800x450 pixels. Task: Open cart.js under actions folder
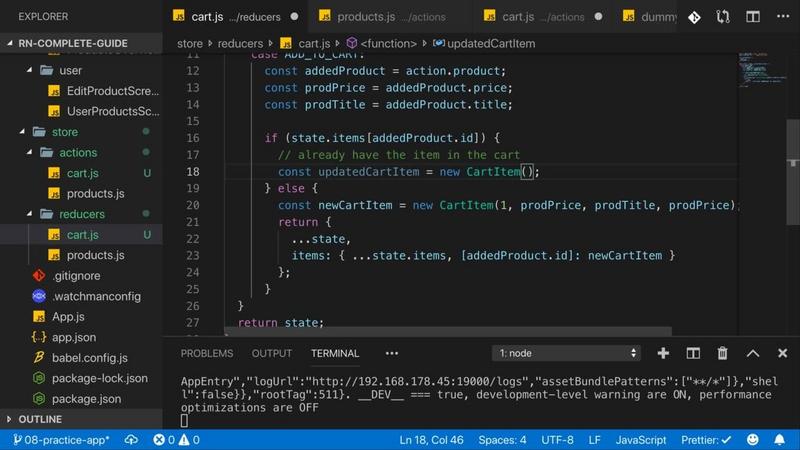tap(82, 173)
